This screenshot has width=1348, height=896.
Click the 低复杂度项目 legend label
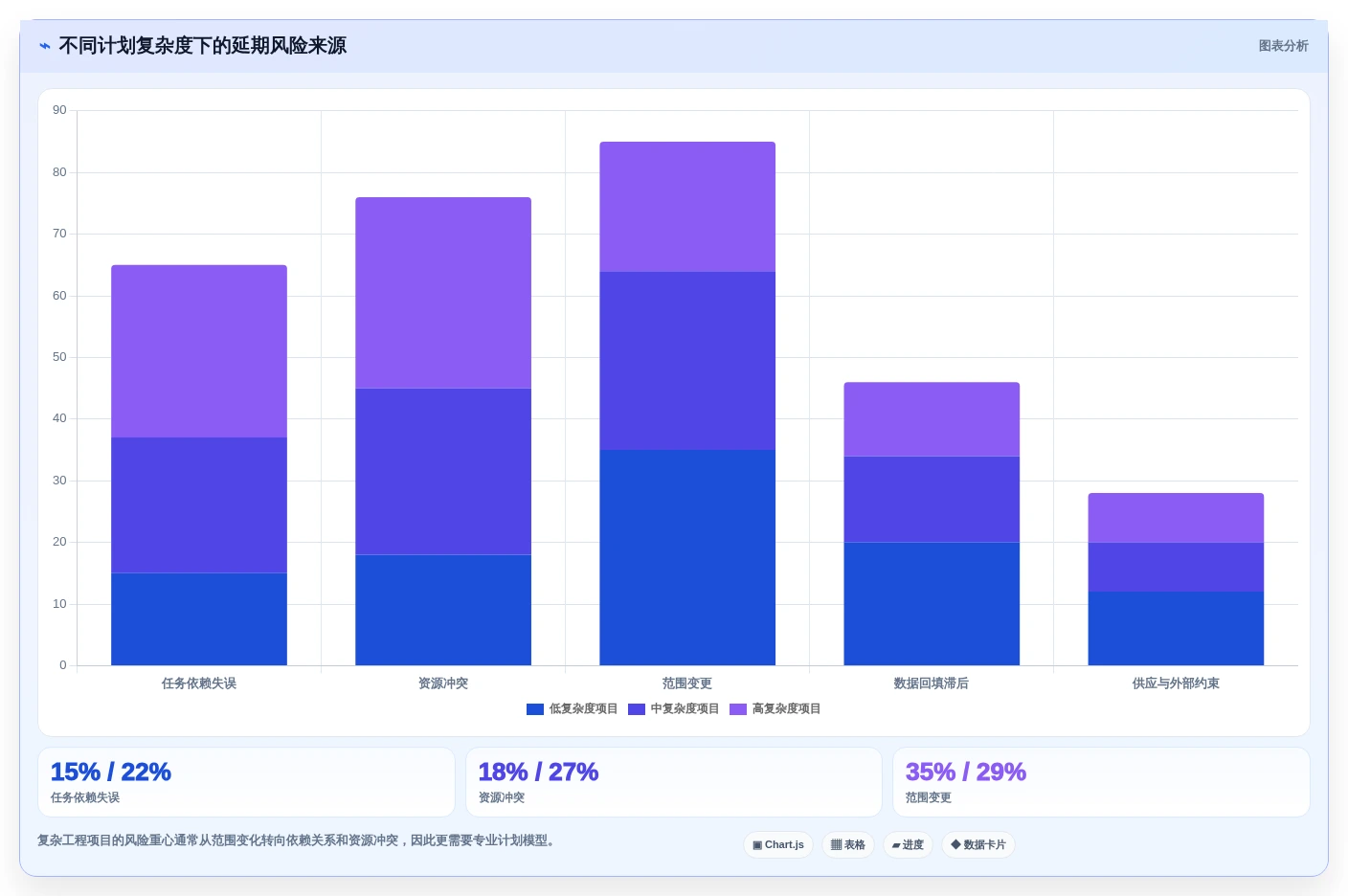(583, 709)
